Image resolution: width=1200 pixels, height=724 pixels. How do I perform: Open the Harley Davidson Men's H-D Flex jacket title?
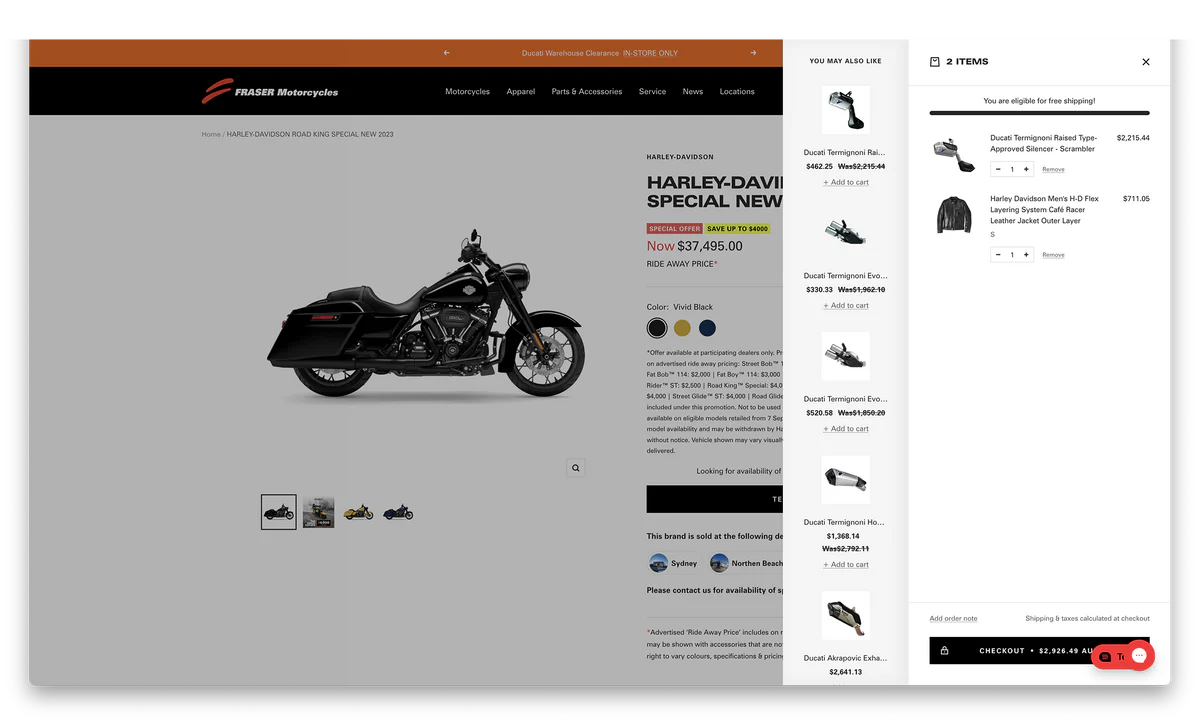(1045, 210)
